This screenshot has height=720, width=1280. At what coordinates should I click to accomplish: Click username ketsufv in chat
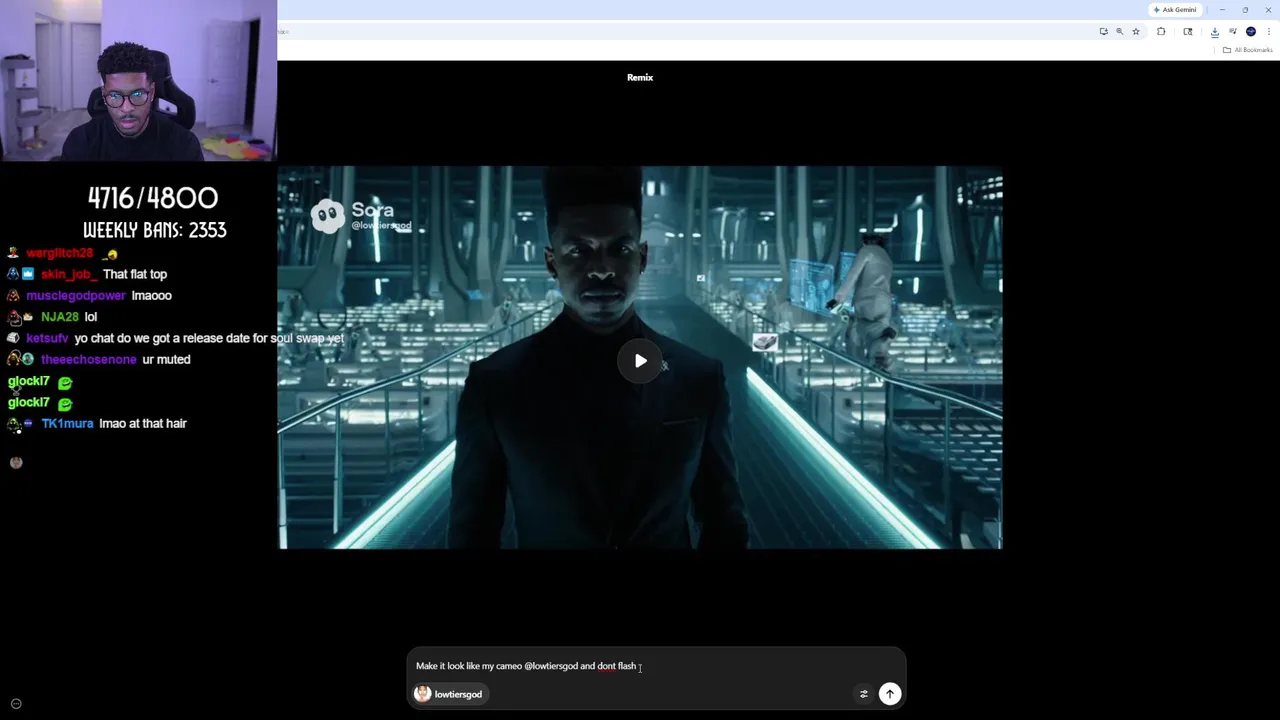pos(47,339)
